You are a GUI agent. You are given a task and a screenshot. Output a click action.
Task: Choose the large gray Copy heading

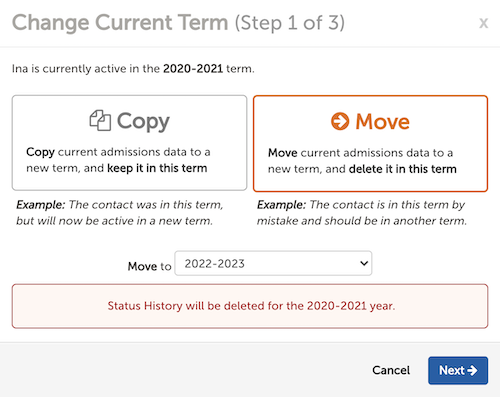point(143,122)
